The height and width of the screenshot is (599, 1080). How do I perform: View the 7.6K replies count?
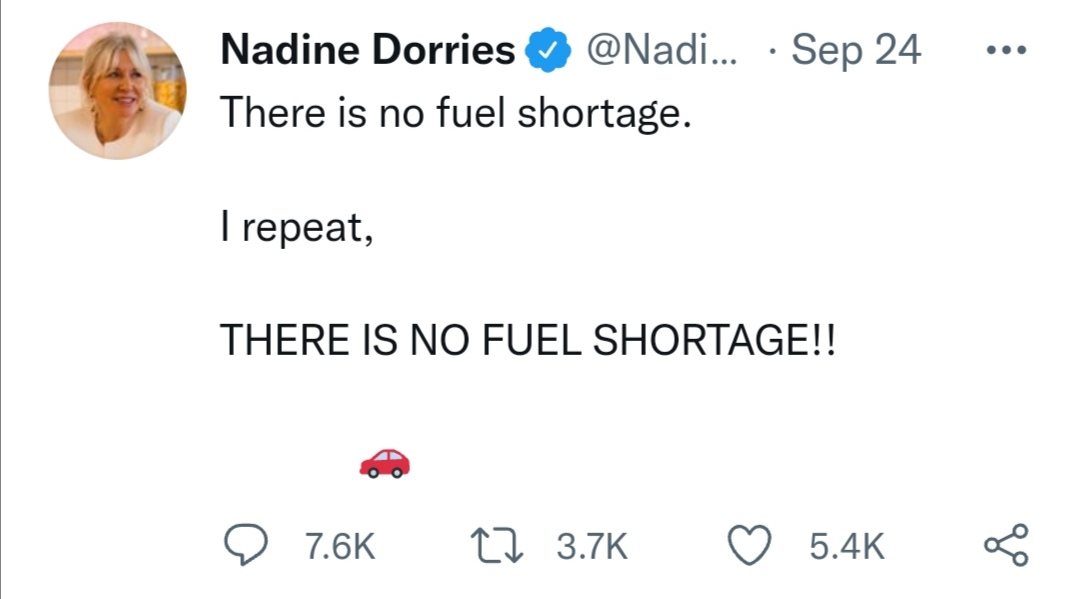[x=340, y=547]
